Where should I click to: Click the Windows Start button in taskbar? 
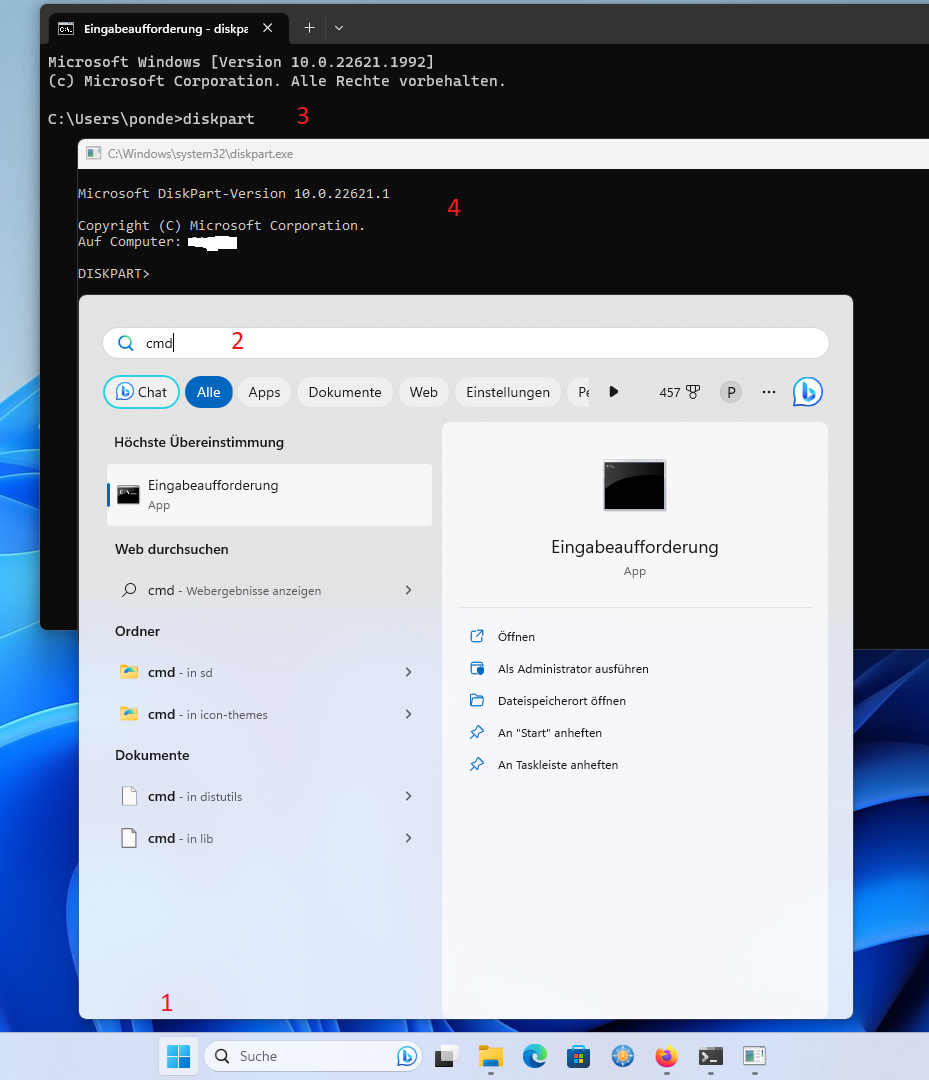tap(178, 1055)
